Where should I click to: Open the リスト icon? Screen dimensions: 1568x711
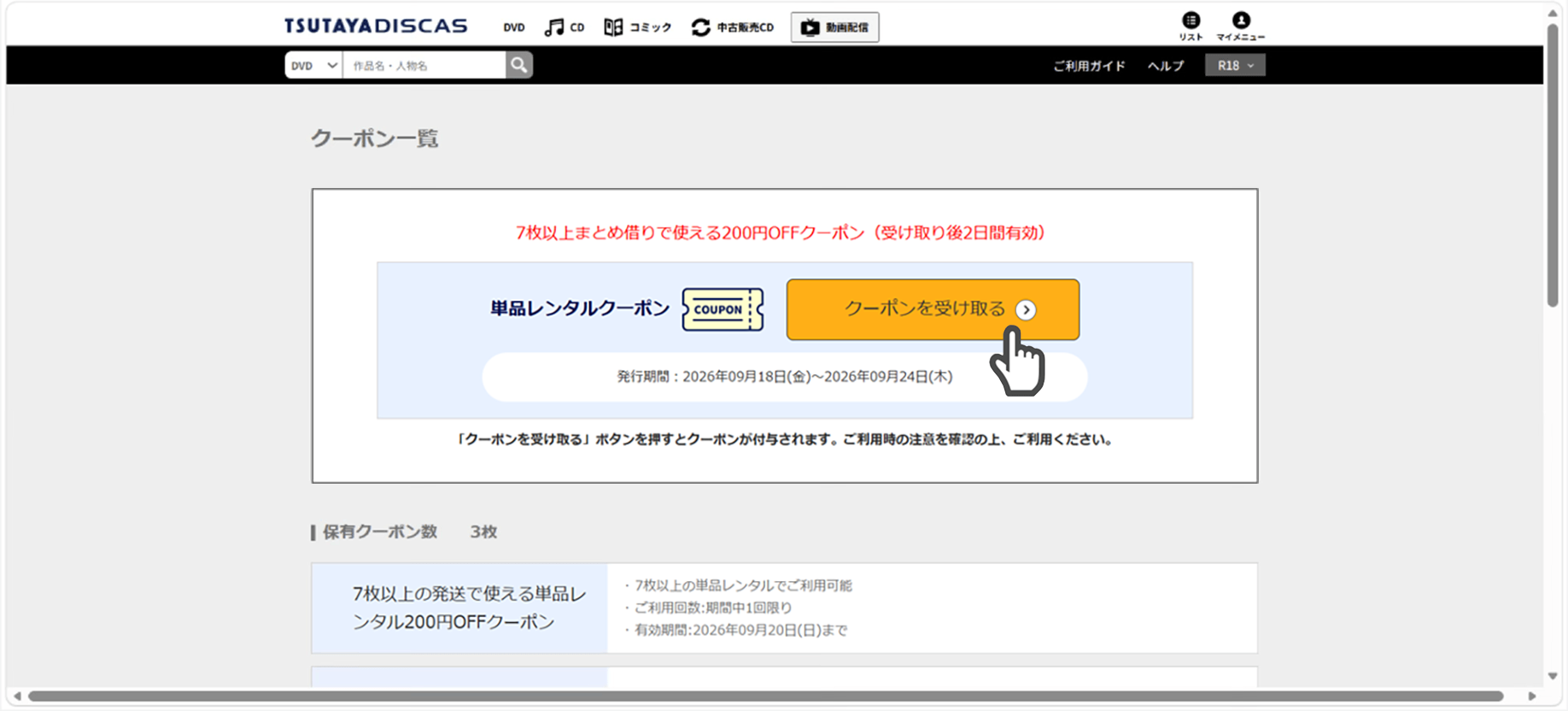(x=1191, y=26)
